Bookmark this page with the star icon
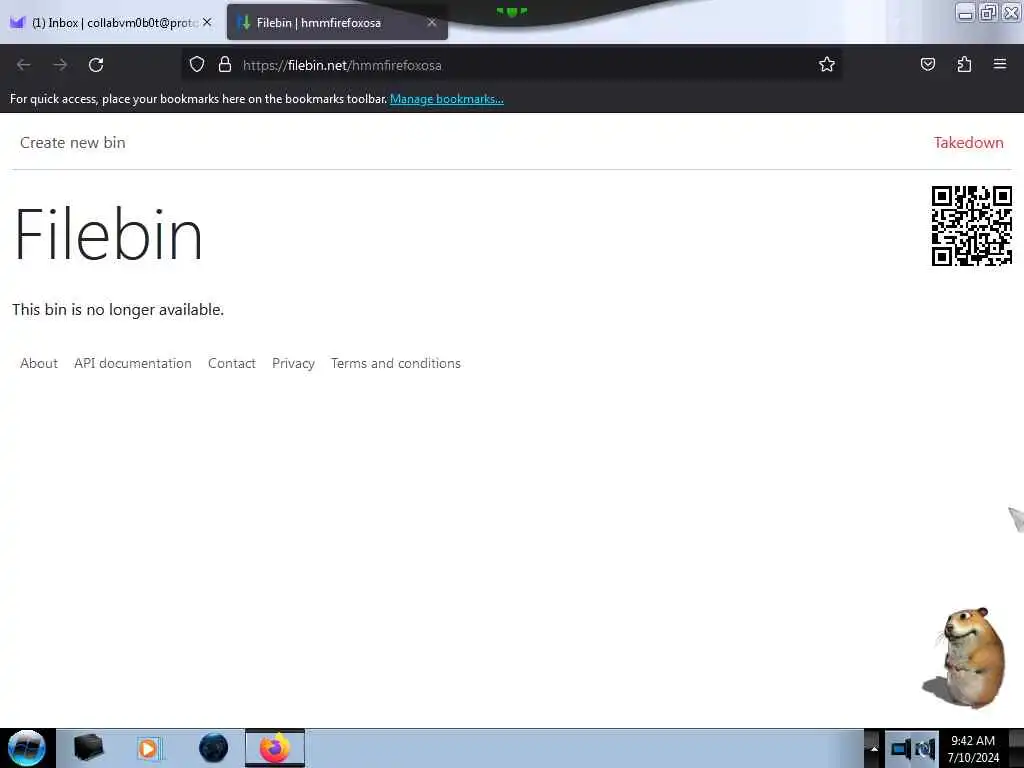Image resolution: width=1024 pixels, height=768 pixels. tap(827, 64)
